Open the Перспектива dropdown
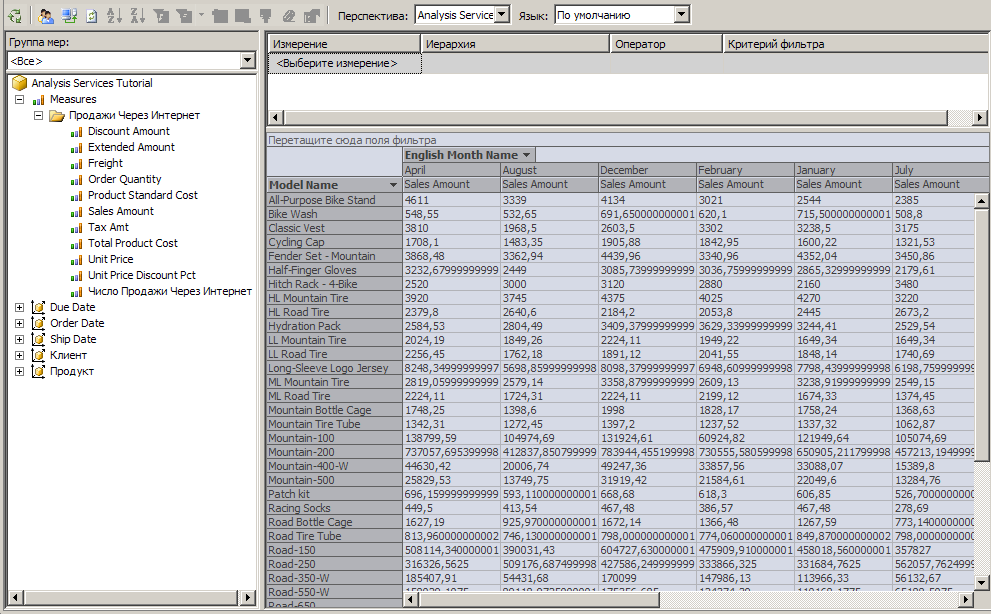Image resolution: width=991 pixels, height=614 pixels. point(502,15)
